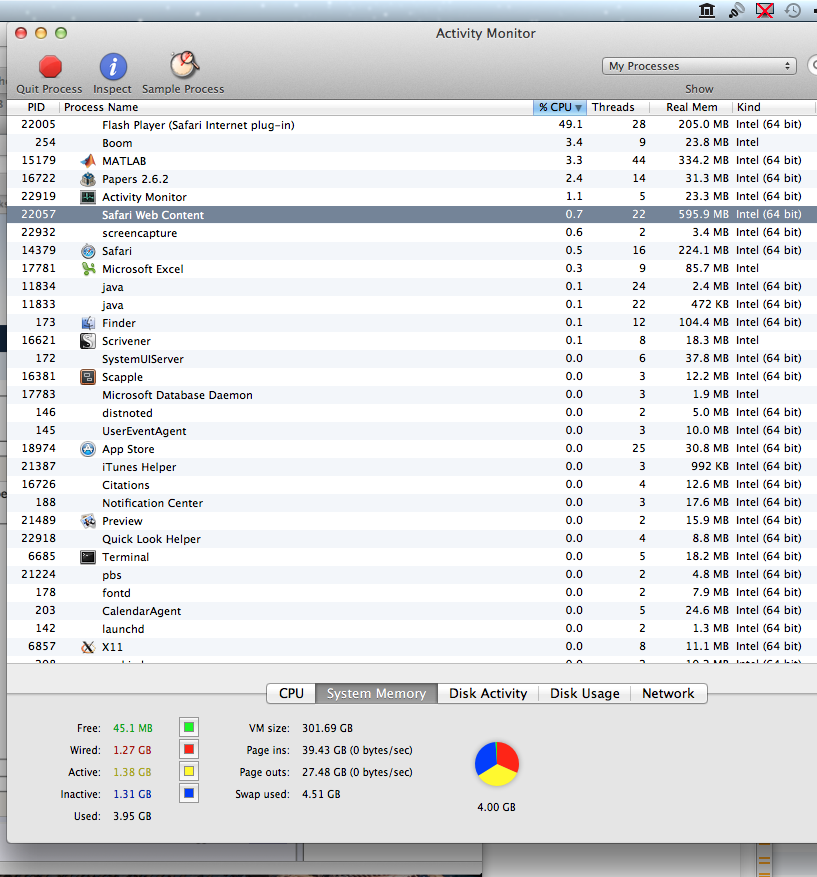Select the CalendarAgent process row
This screenshot has height=877, width=817.
point(412,611)
